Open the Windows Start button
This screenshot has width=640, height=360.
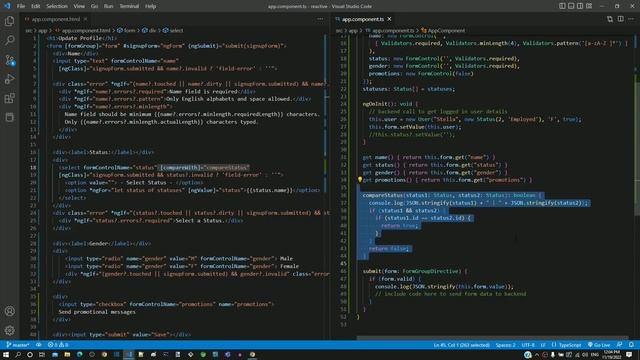[x=6, y=355]
